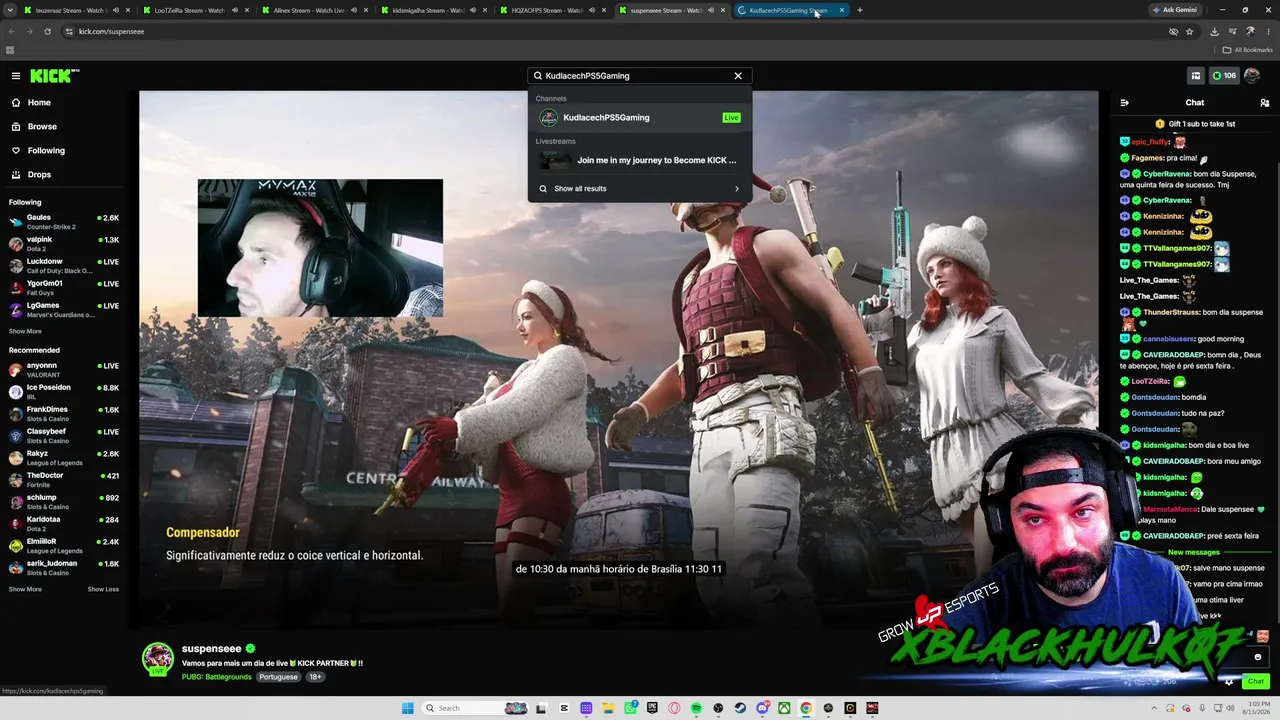Bookmark this page with star icon
The width and height of the screenshot is (1280, 720).
[x=1190, y=31]
